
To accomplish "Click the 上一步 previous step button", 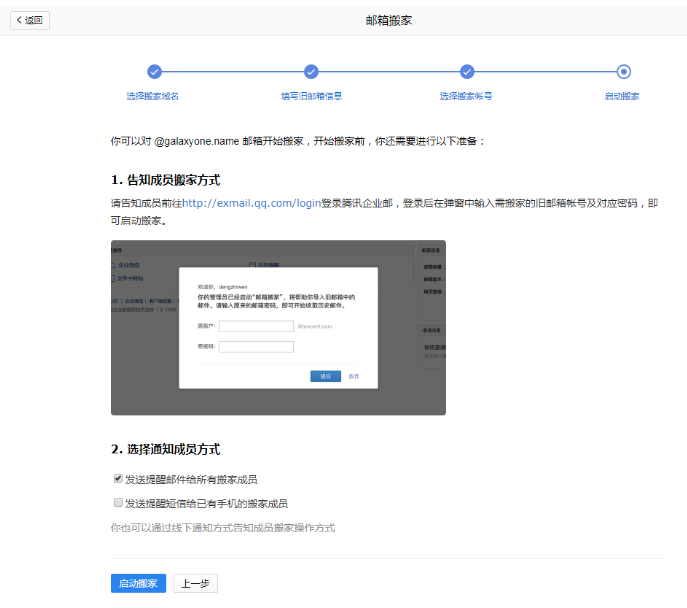I will [195, 584].
